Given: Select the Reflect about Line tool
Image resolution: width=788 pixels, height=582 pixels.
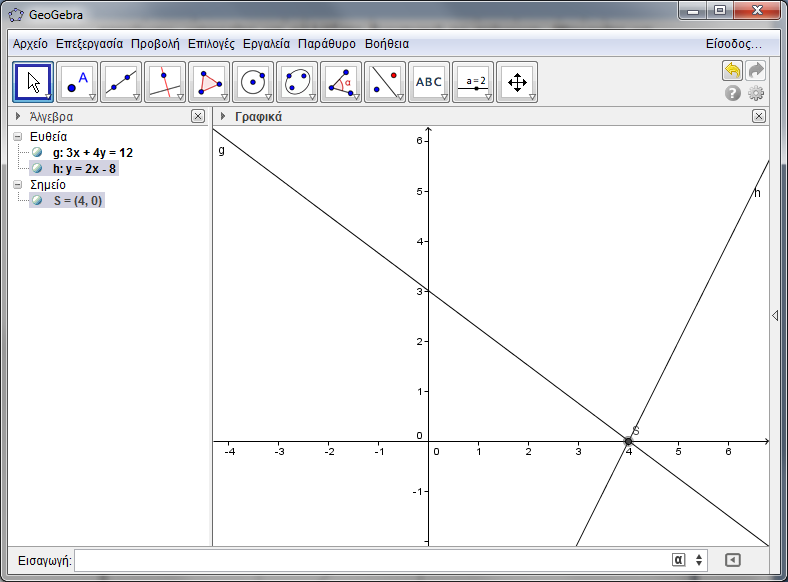Looking at the screenshot, I should point(385,82).
